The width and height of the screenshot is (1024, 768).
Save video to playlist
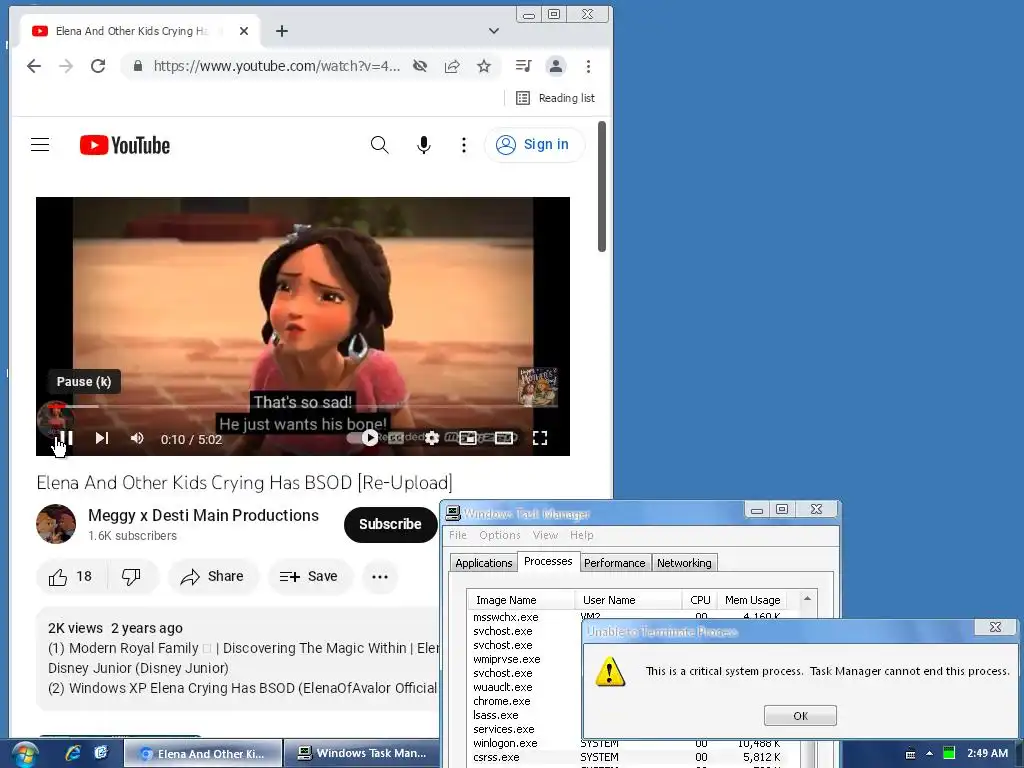click(308, 577)
